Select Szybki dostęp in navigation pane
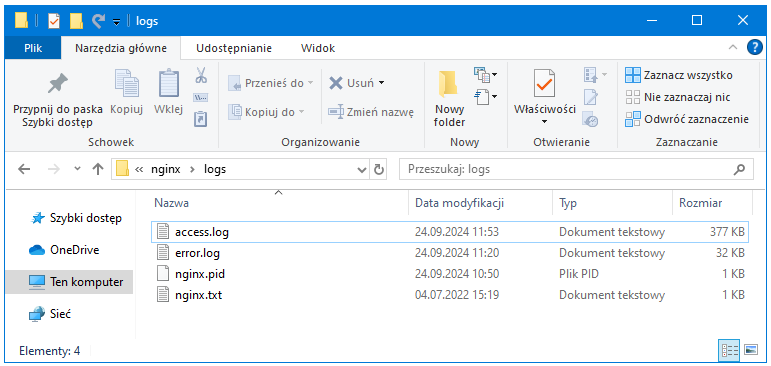This screenshot has width=771, height=366. (76, 218)
